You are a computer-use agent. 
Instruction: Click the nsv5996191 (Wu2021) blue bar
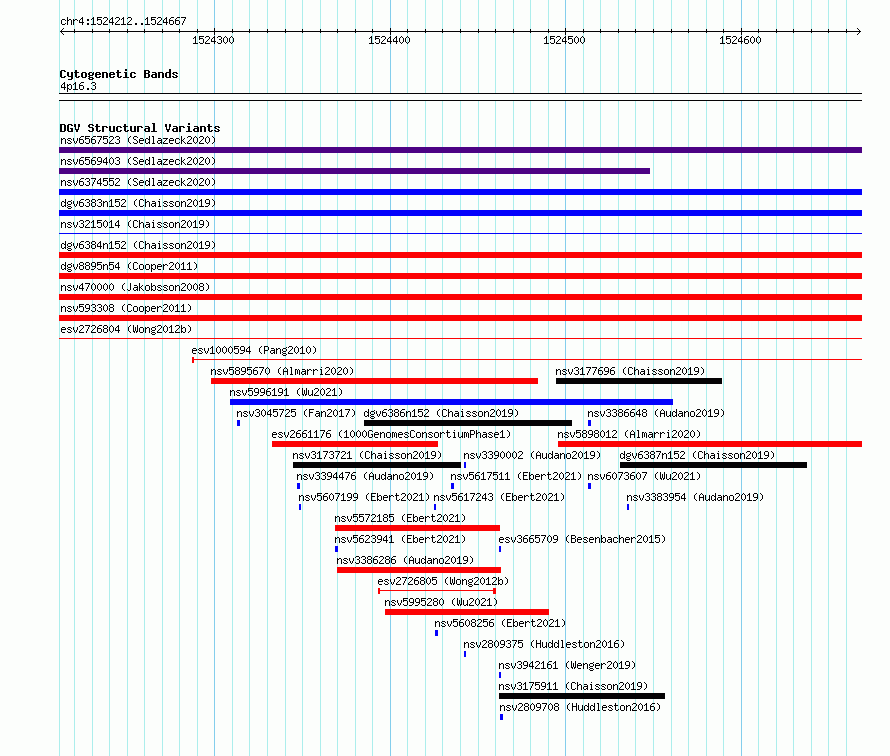pos(451,402)
